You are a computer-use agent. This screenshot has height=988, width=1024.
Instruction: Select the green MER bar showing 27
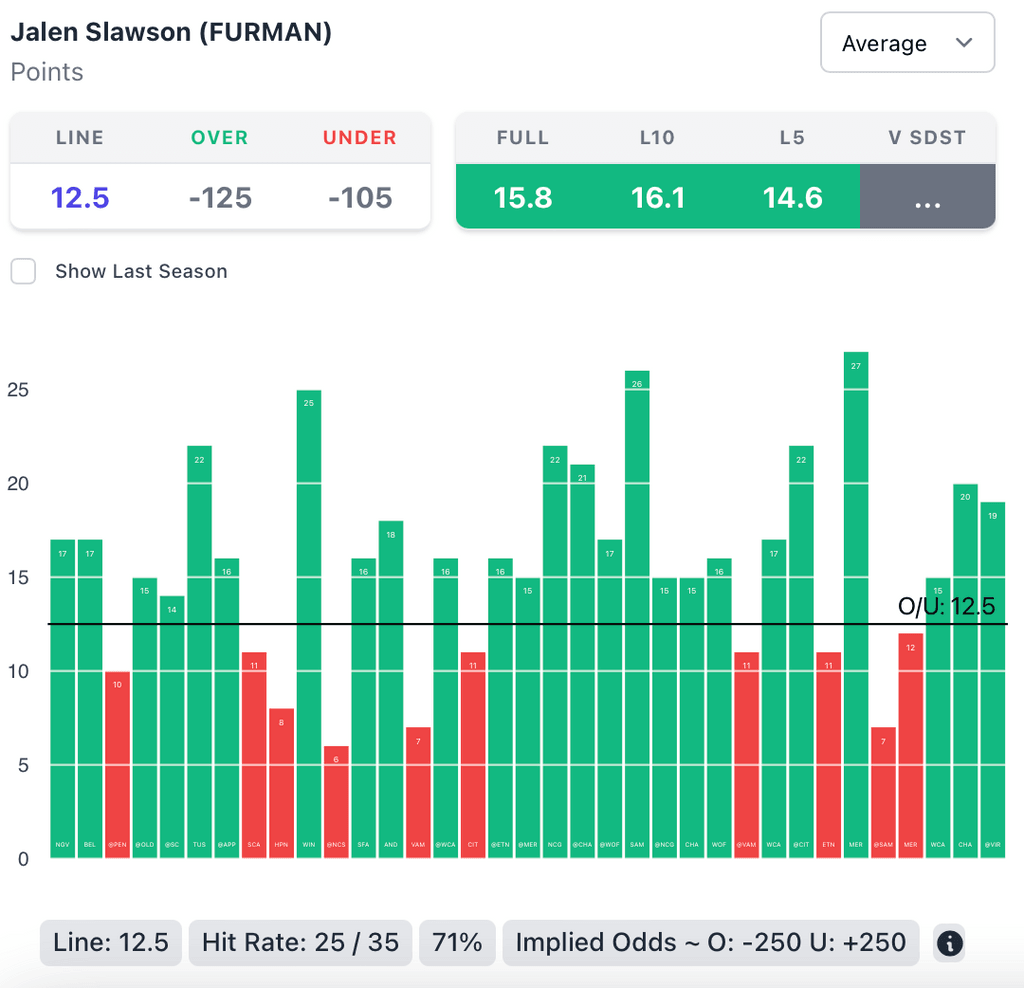[x=856, y=600]
